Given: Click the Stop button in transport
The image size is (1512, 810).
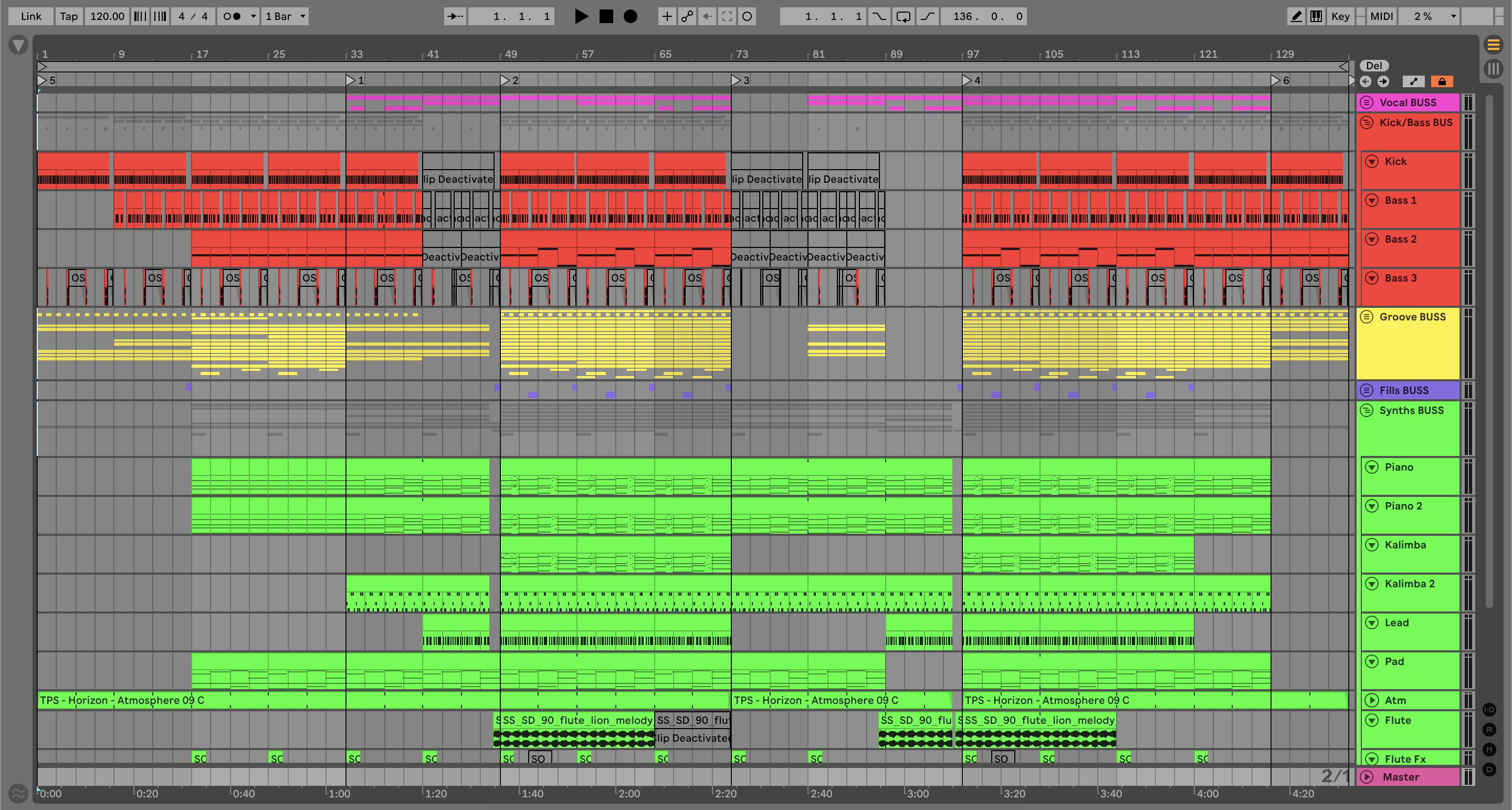Looking at the screenshot, I should (606, 16).
